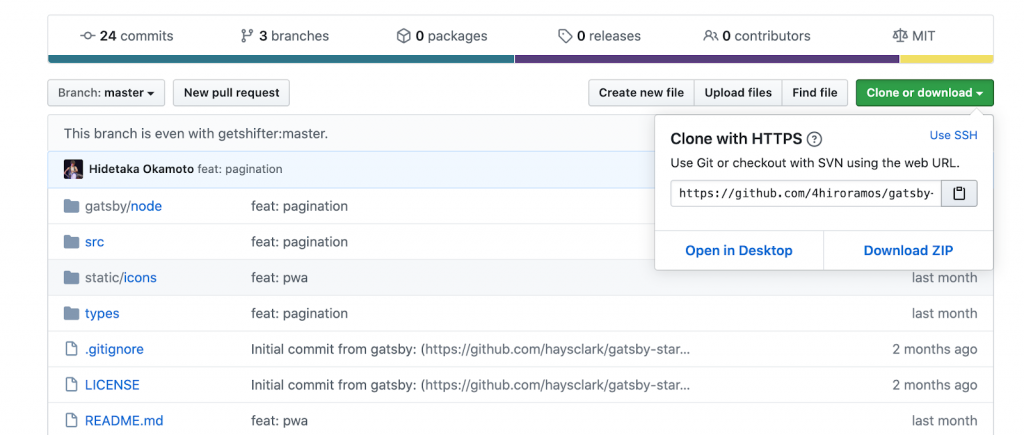Screen dimensions: 1024x435
Task: Click Hidetaka Okamoto's avatar thumbnail
Action: tap(73, 169)
